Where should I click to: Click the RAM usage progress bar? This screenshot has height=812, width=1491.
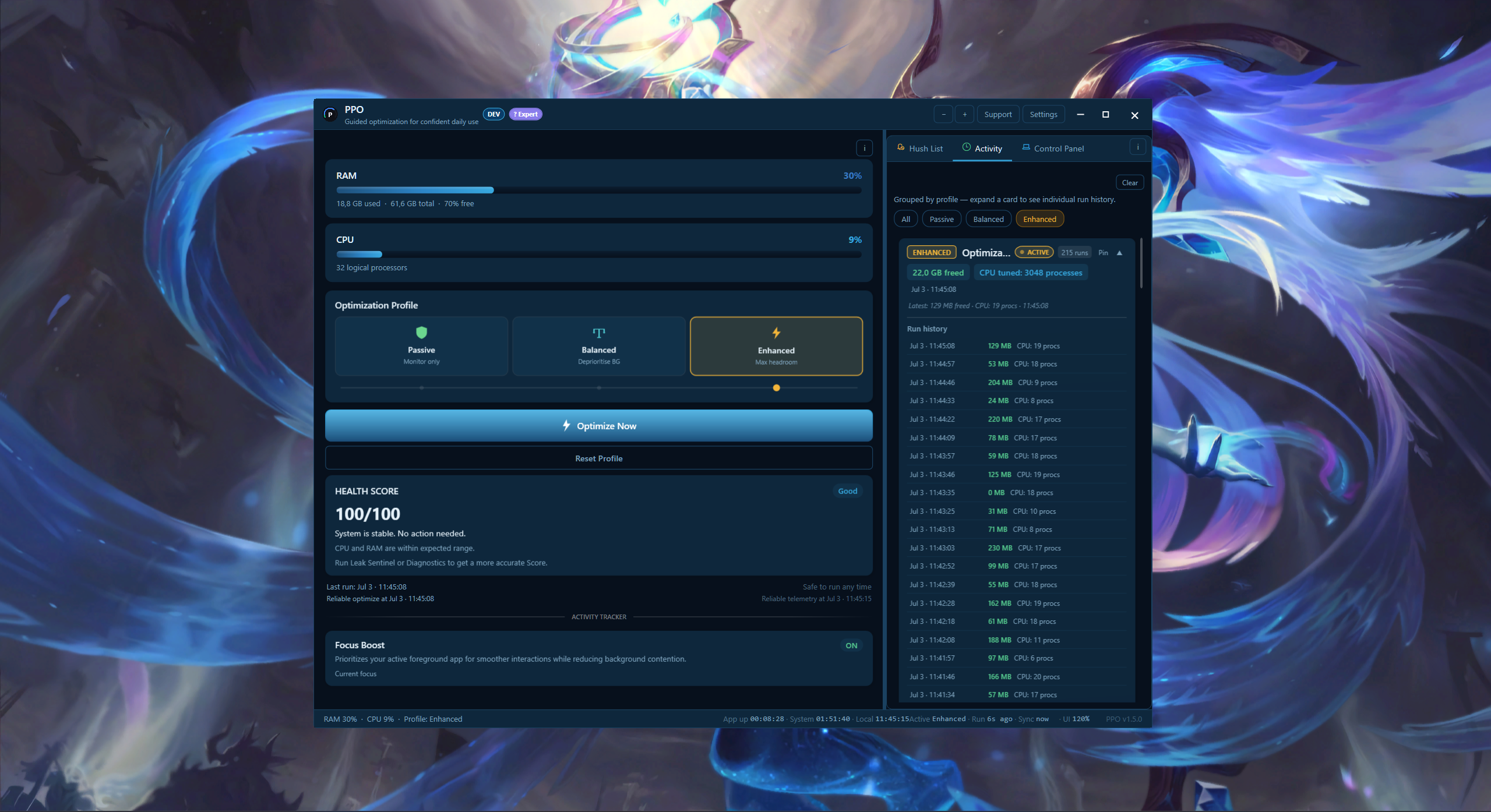[x=599, y=190]
